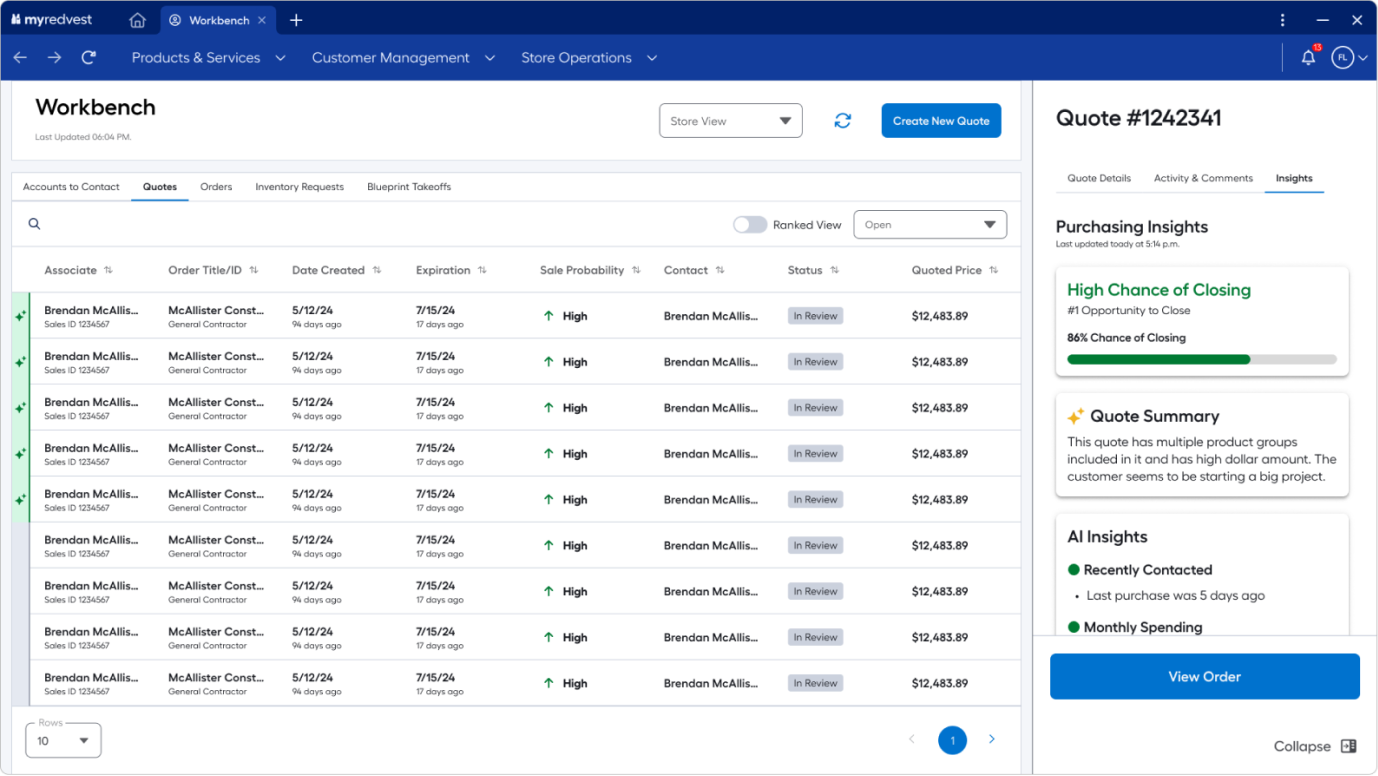Click the Create New Quote button
1378x776 pixels.
point(940,121)
